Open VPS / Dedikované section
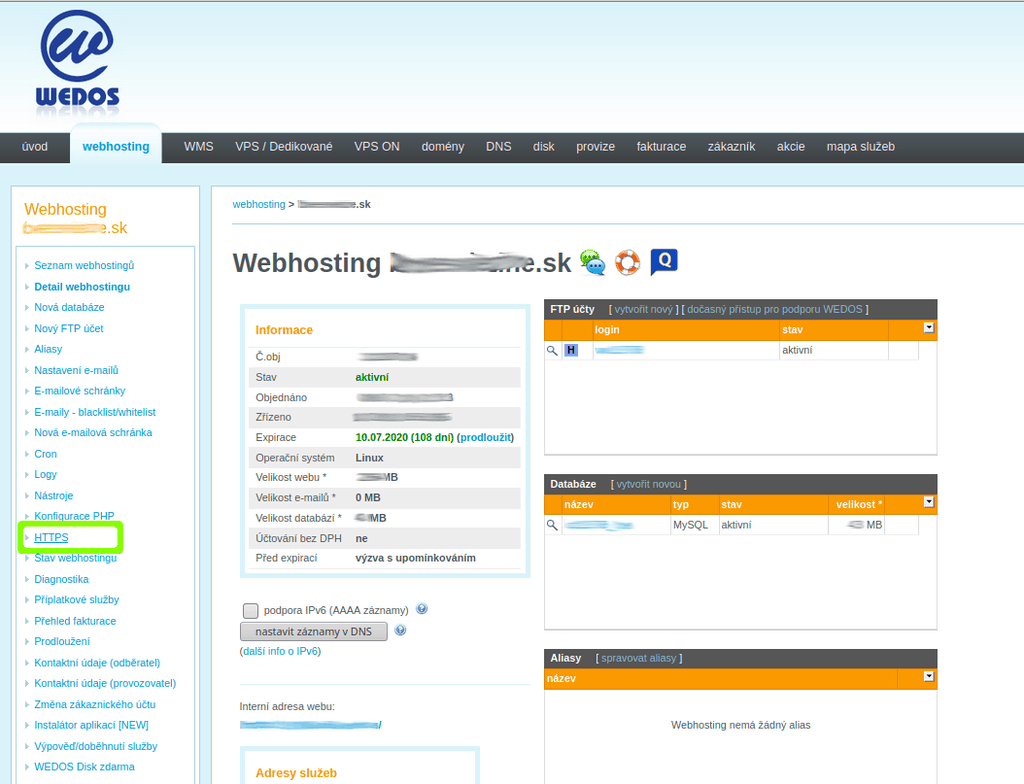1024x784 pixels. click(x=283, y=147)
